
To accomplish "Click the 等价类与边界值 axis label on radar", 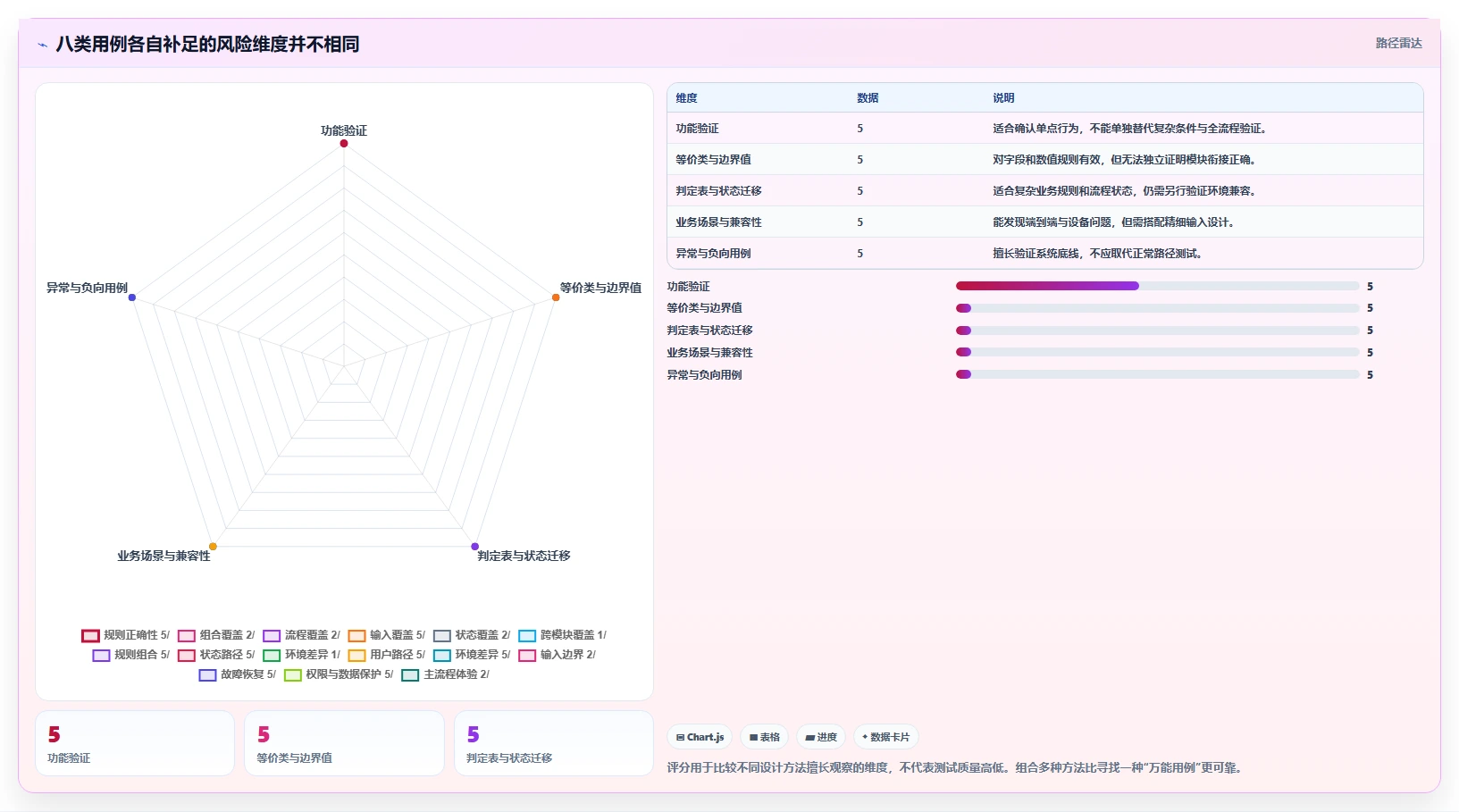I will coord(600,288).
